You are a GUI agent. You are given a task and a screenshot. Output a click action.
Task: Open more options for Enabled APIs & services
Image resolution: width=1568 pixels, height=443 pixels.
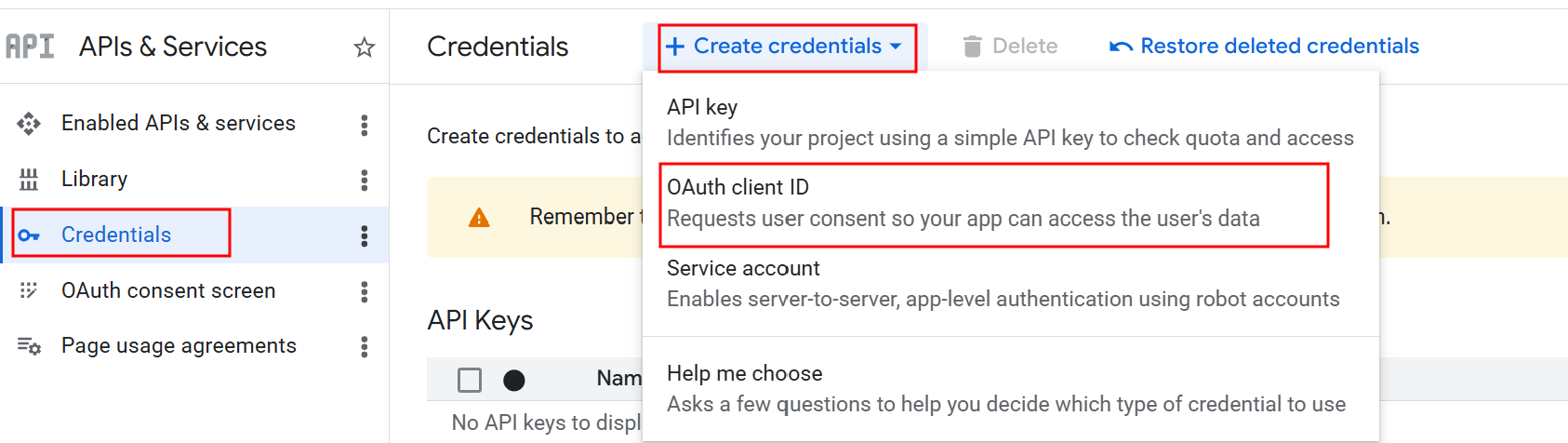click(365, 125)
